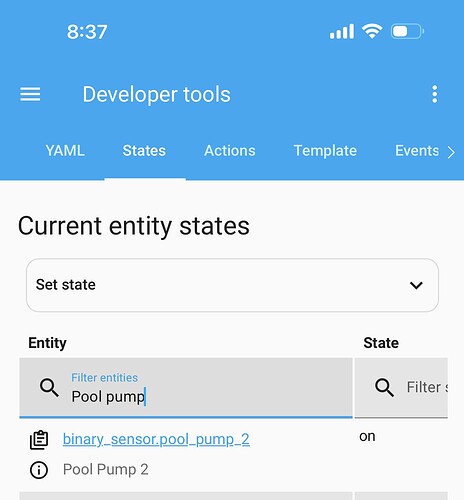Open the three-dot overflow menu
This screenshot has height=500, width=464.
pos(434,94)
